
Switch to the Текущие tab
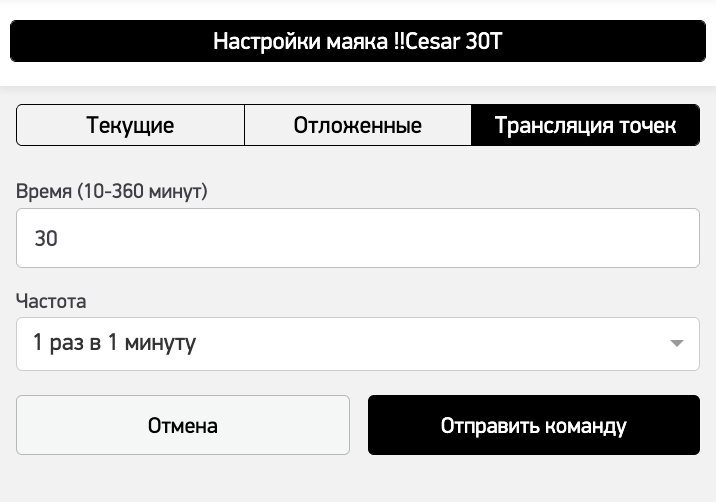(x=130, y=126)
